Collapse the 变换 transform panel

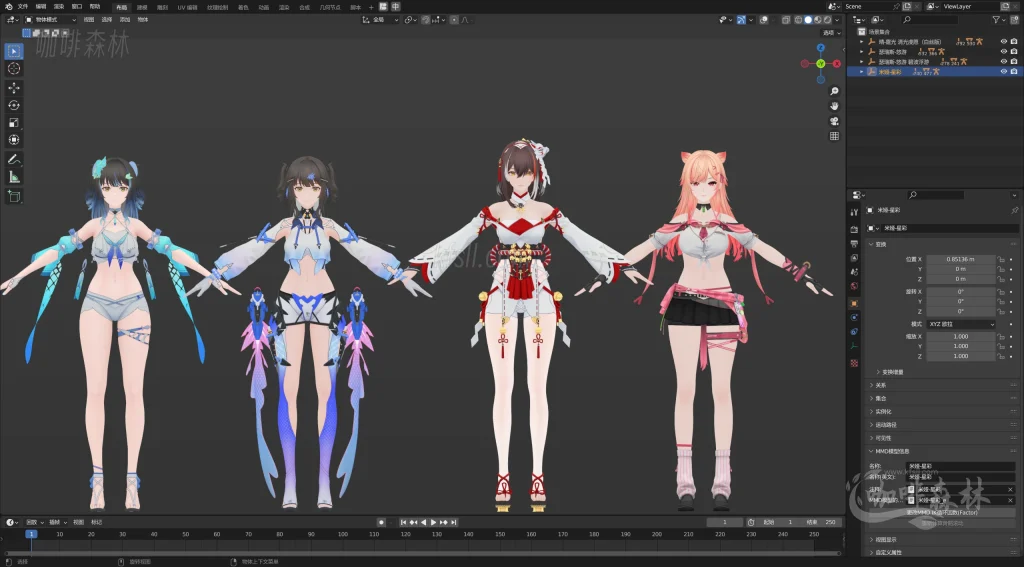[x=880, y=244]
